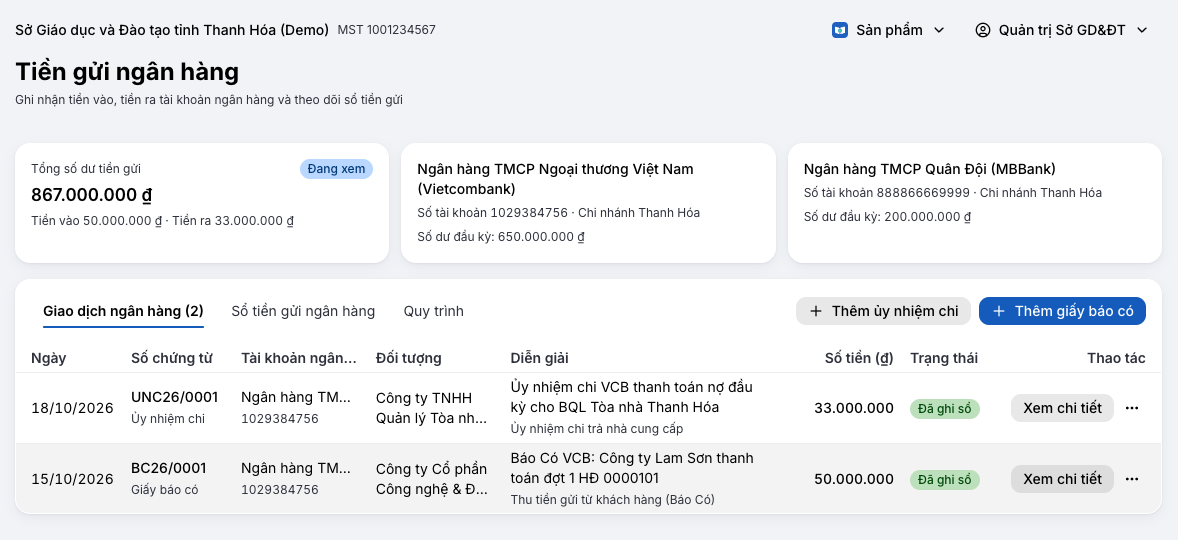Click the MST 1001234567 tax code

[x=386, y=30]
